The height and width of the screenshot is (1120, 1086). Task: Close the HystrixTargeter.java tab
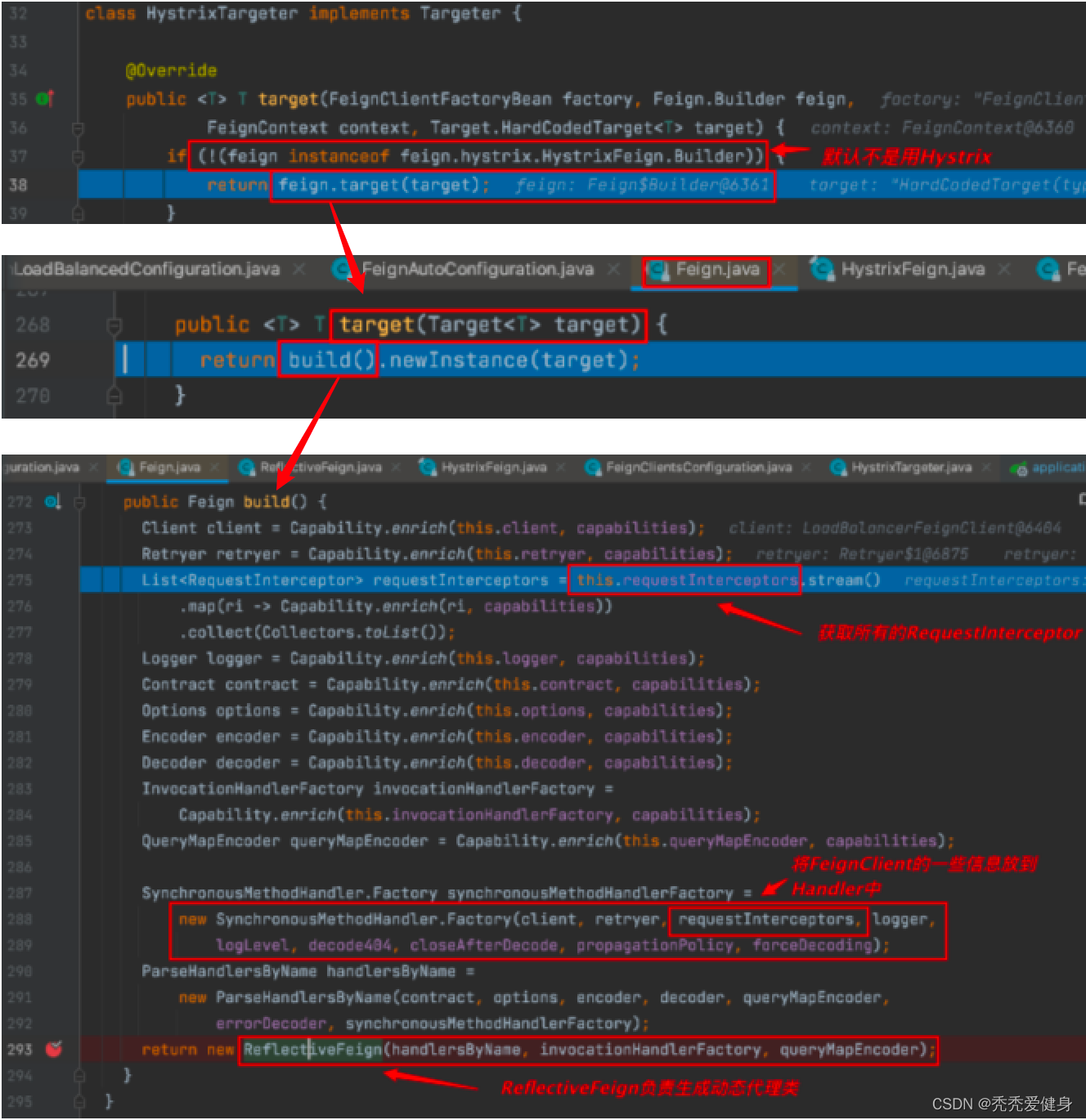(986, 468)
